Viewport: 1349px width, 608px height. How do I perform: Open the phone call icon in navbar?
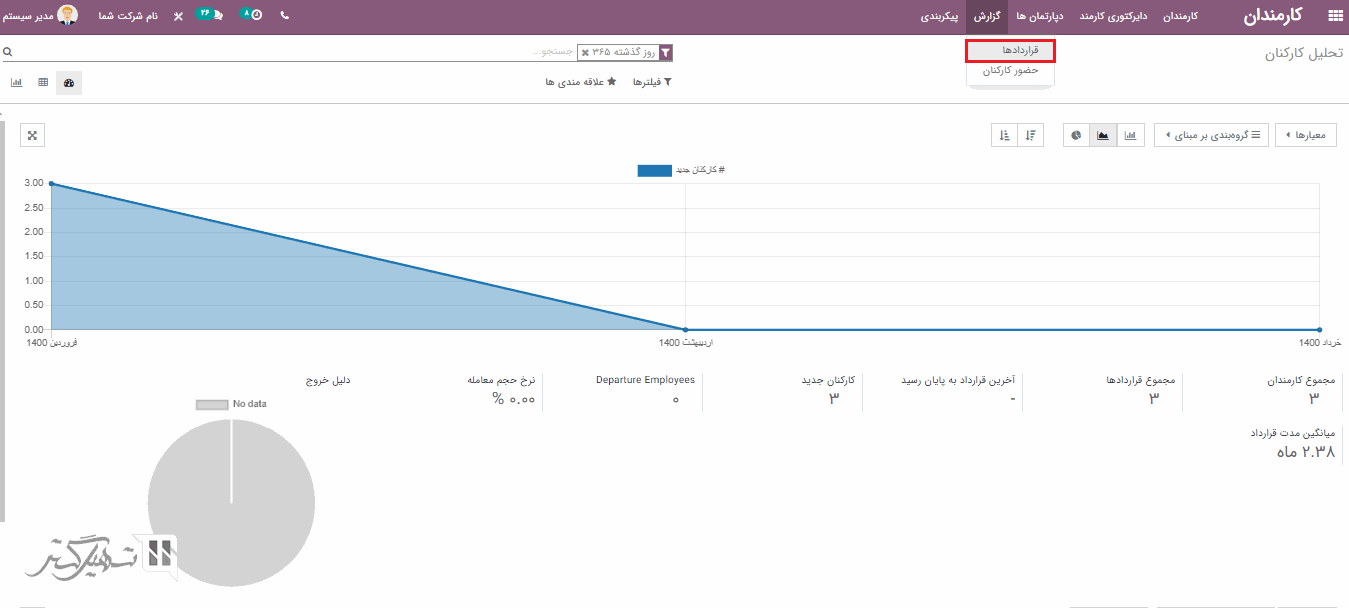tap(285, 16)
